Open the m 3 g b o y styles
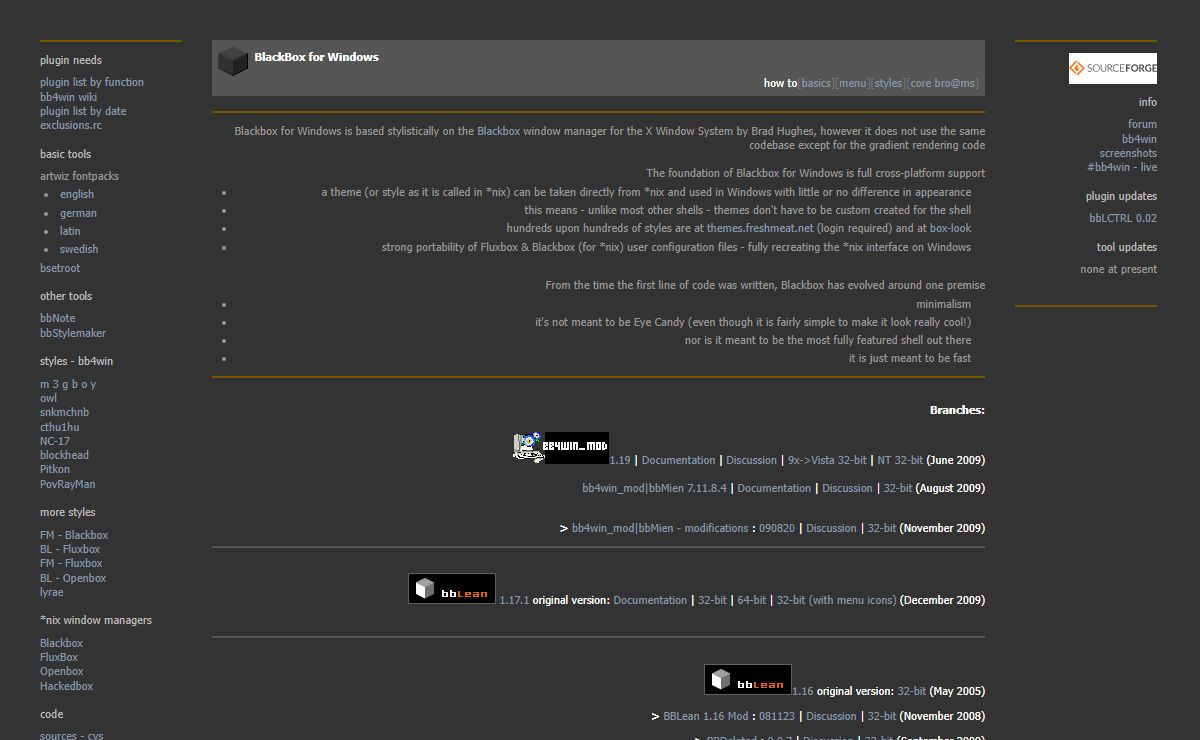The image size is (1200, 740). pyautogui.click(x=68, y=384)
